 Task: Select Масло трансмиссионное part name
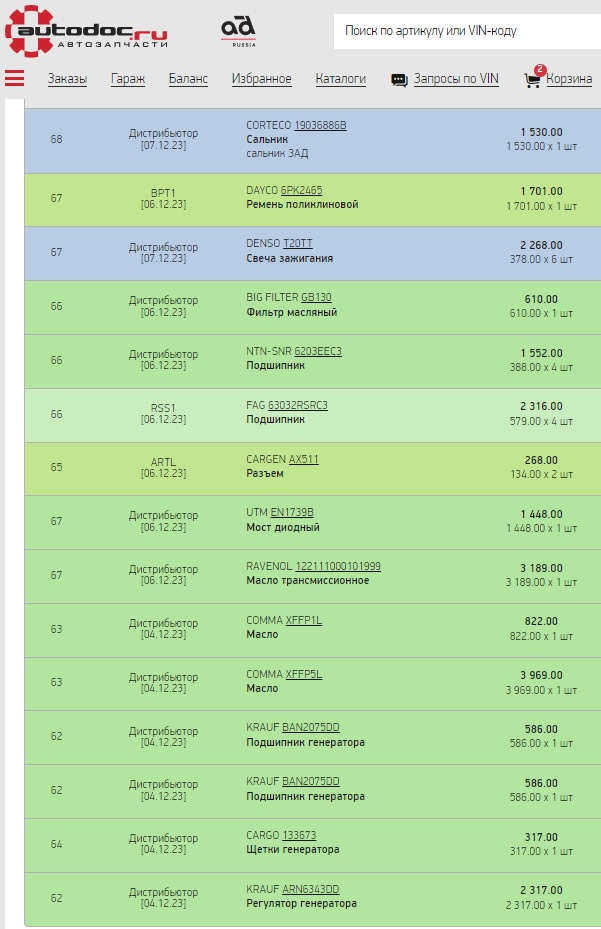[308, 581]
